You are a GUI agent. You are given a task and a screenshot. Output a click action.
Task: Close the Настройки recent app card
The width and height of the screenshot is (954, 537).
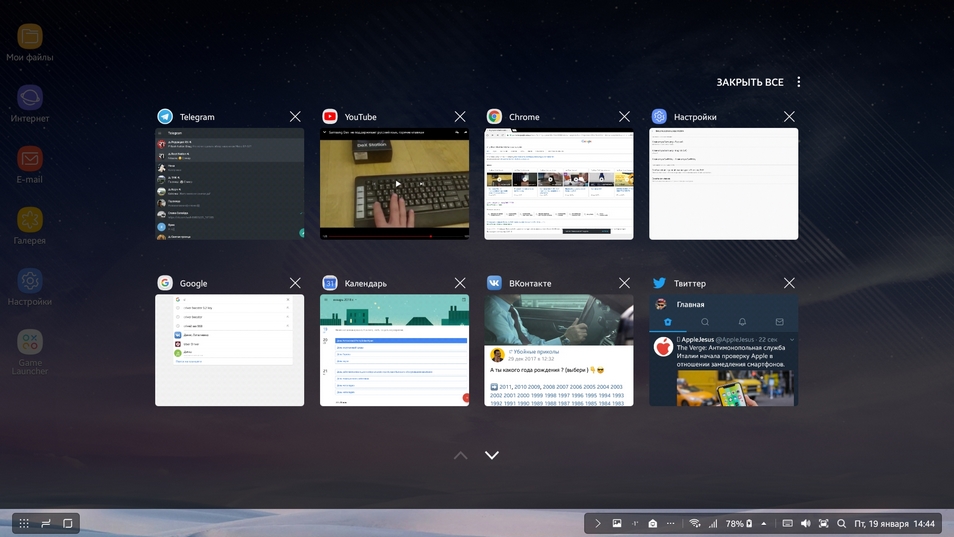coord(789,116)
